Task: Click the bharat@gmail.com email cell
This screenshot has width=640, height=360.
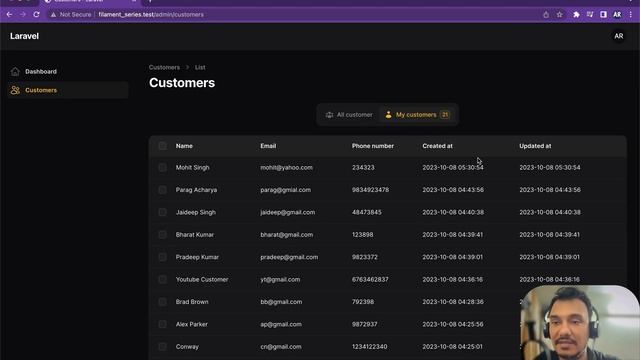Action: (287, 235)
